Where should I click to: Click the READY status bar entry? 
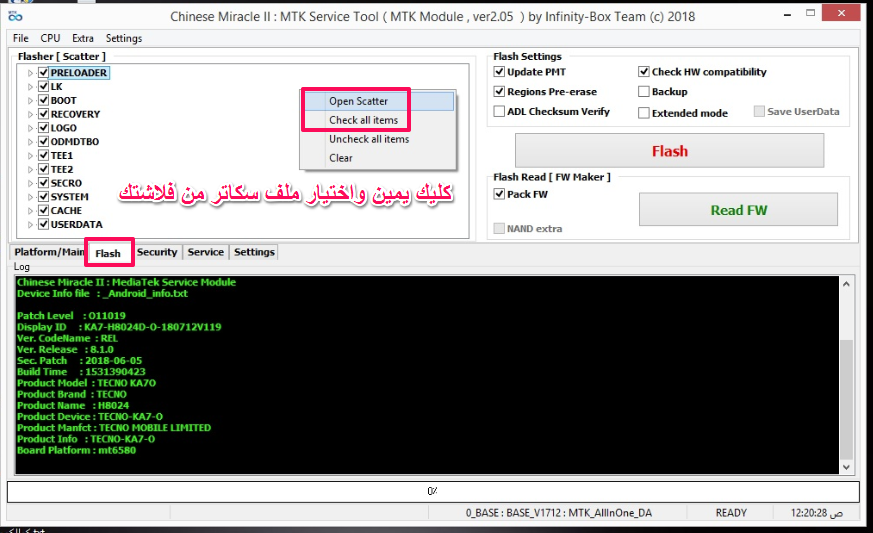coord(731,513)
